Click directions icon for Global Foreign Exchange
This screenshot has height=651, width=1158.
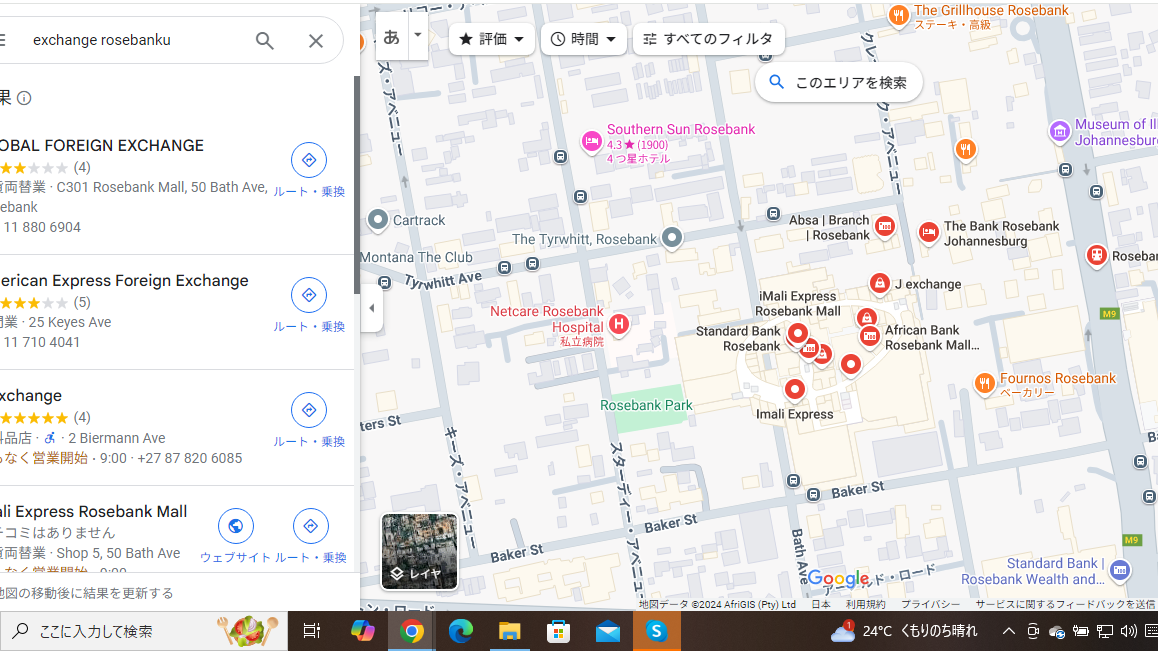pyautogui.click(x=309, y=160)
